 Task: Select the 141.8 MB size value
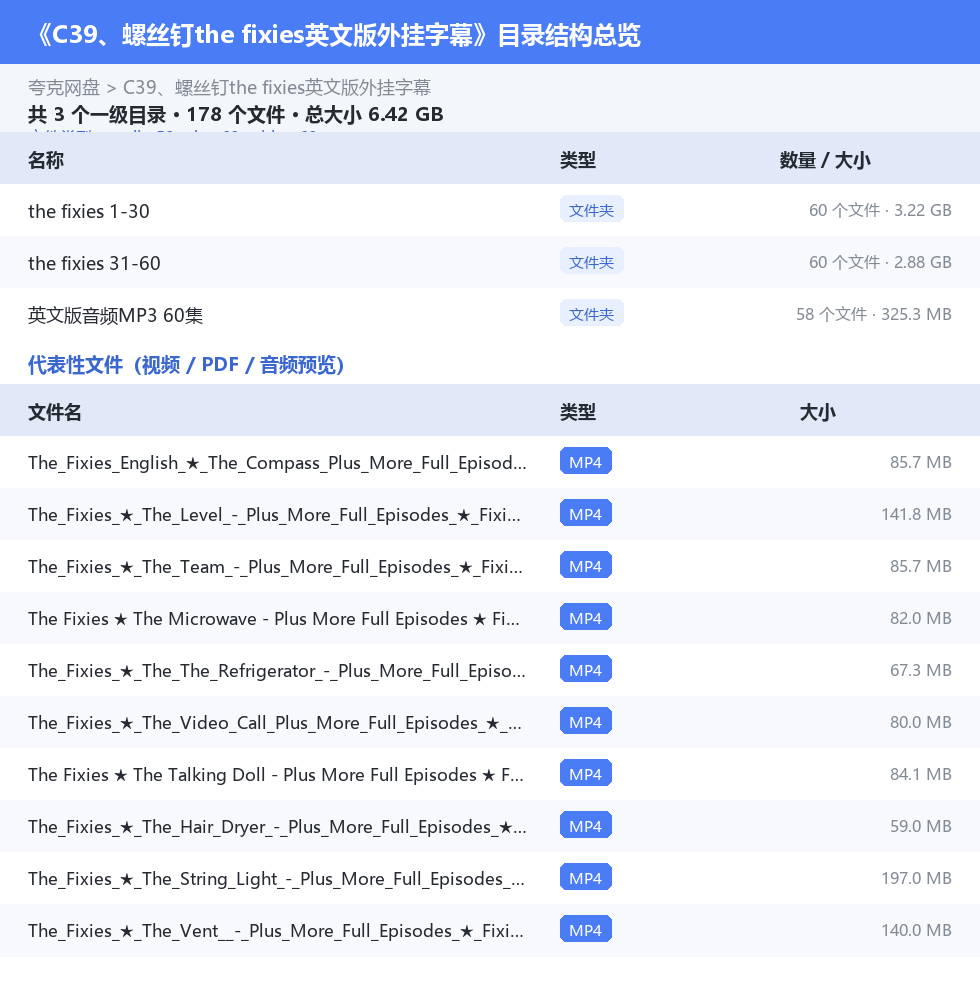(916, 514)
